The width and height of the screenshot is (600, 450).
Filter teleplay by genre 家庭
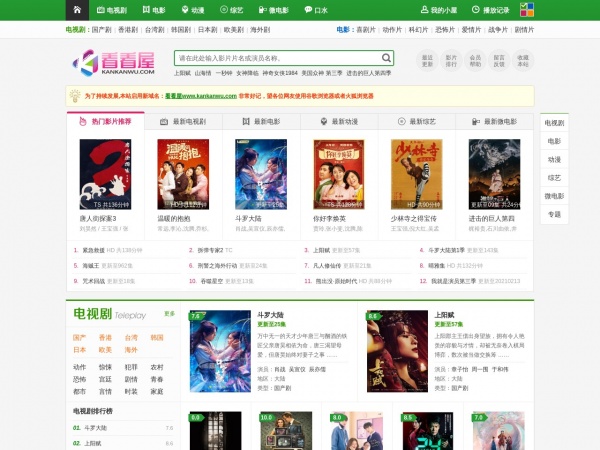point(157,391)
